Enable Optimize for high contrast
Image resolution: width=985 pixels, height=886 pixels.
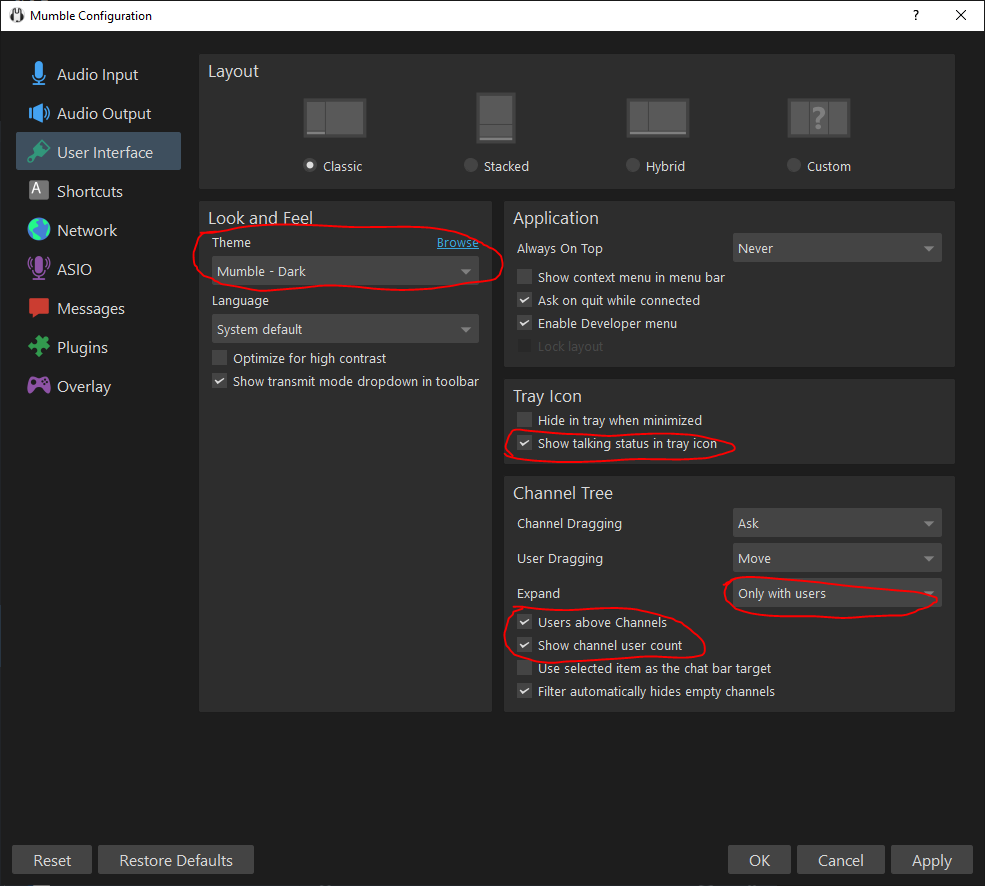pyautogui.click(x=220, y=358)
